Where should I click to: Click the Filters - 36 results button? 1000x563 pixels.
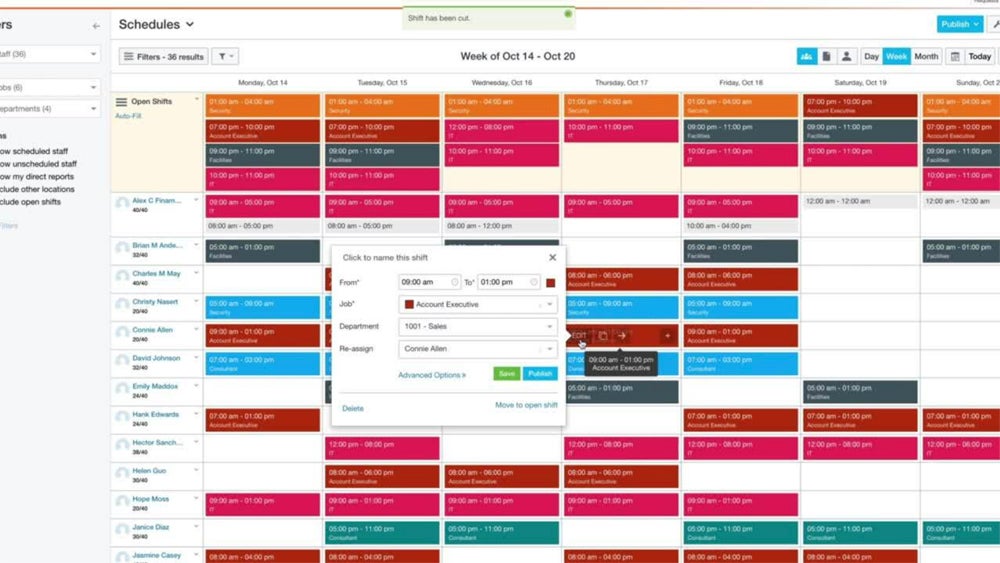pos(163,56)
